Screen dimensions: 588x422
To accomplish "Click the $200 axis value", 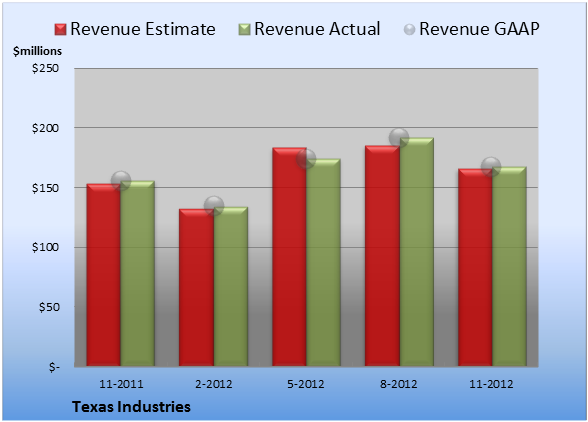I will pyautogui.click(x=45, y=128).
